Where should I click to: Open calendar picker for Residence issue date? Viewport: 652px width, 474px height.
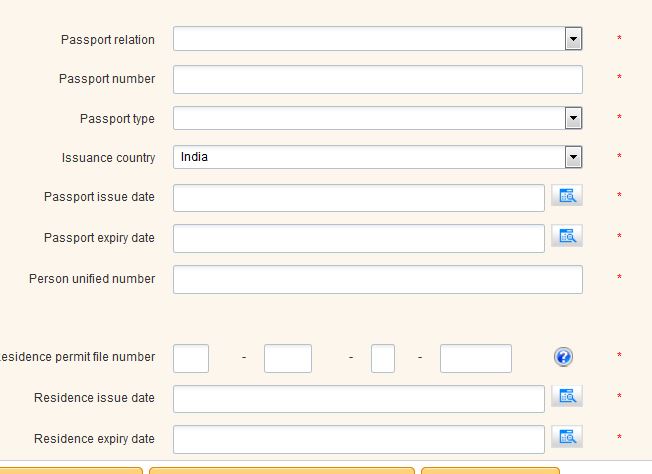[567, 397]
